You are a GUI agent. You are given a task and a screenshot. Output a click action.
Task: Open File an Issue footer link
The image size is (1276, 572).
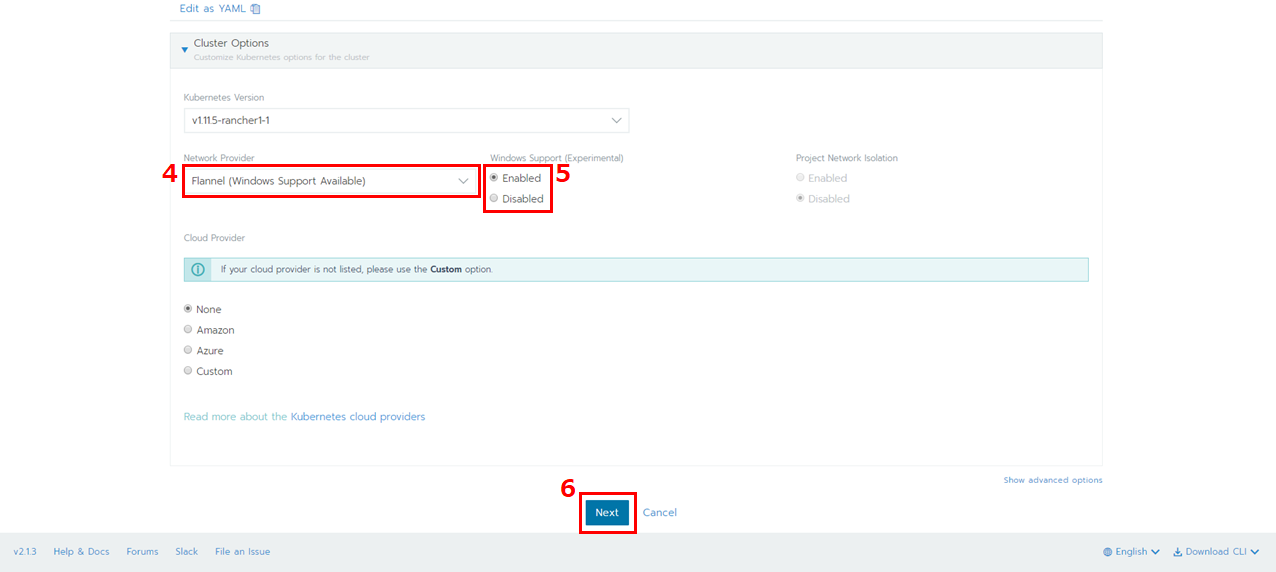(x=242, y=551)
